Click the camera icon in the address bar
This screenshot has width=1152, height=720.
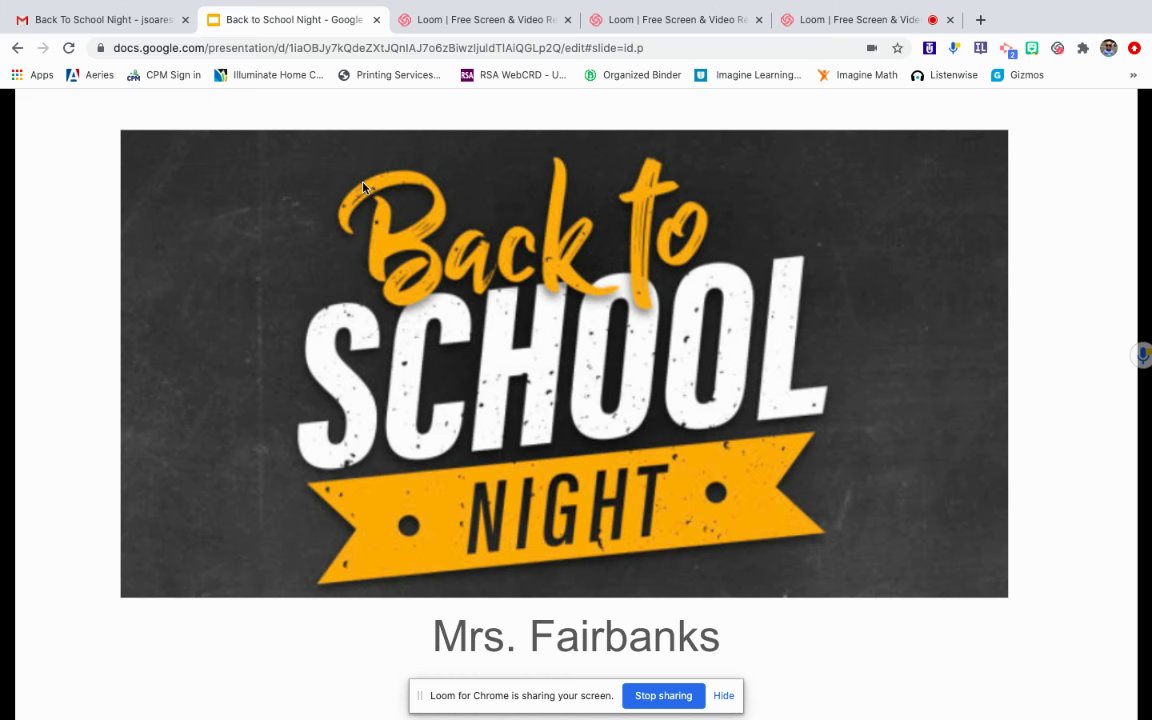[871, 48]
